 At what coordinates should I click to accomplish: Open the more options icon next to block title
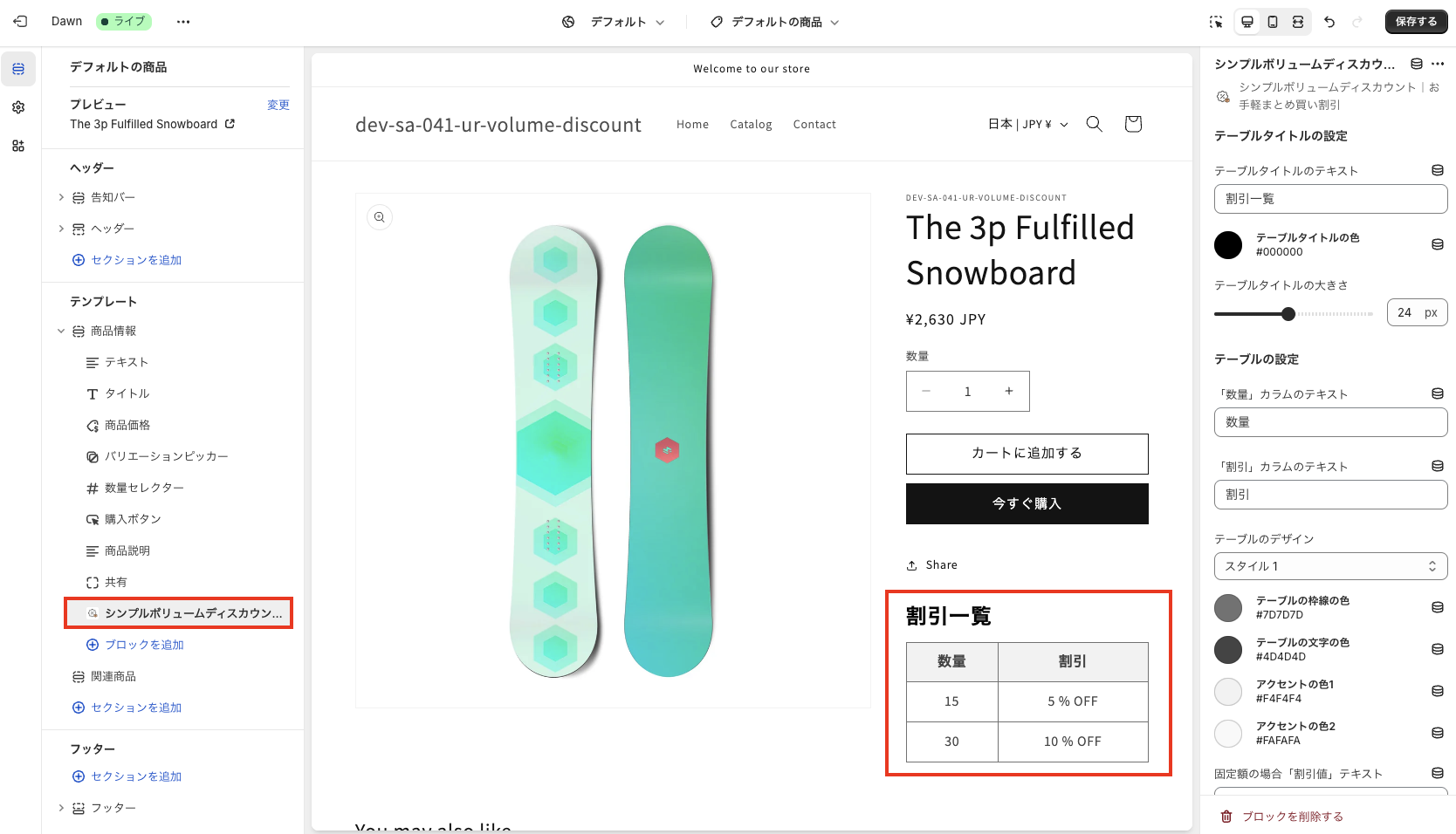[x=1439, y=64]
